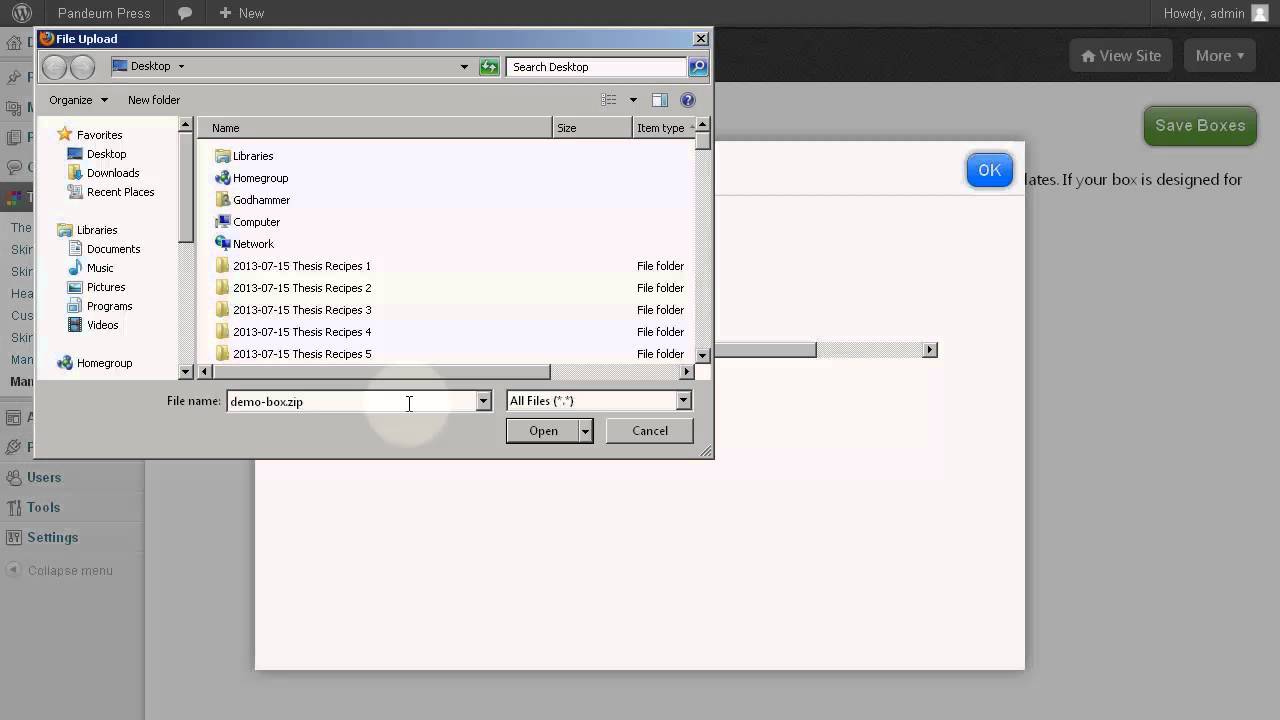Select Godhammer user folder
The height and width of the screenshot is (720, 1280).
[x=261, y=200]
